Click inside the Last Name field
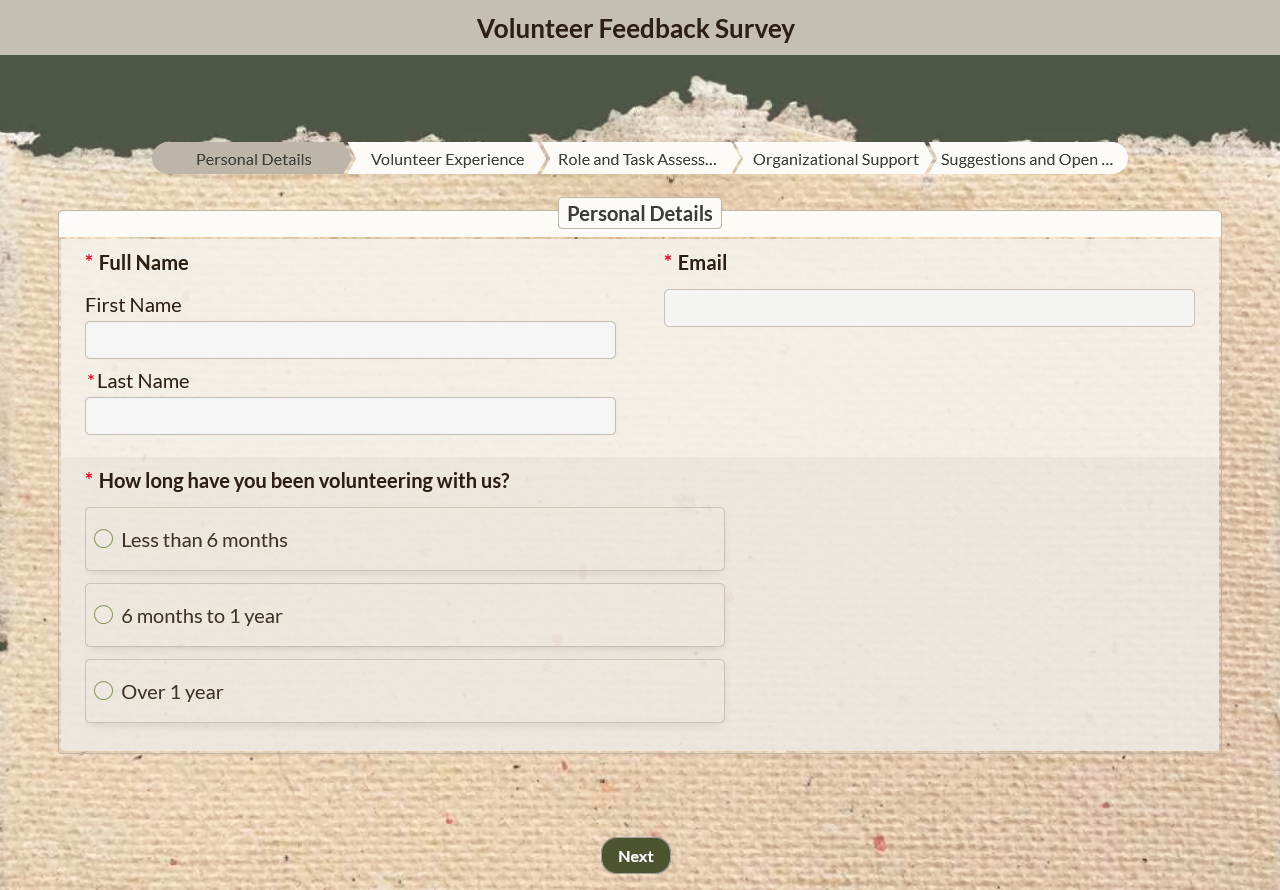1280x890 pixels. tap(350, 416)
